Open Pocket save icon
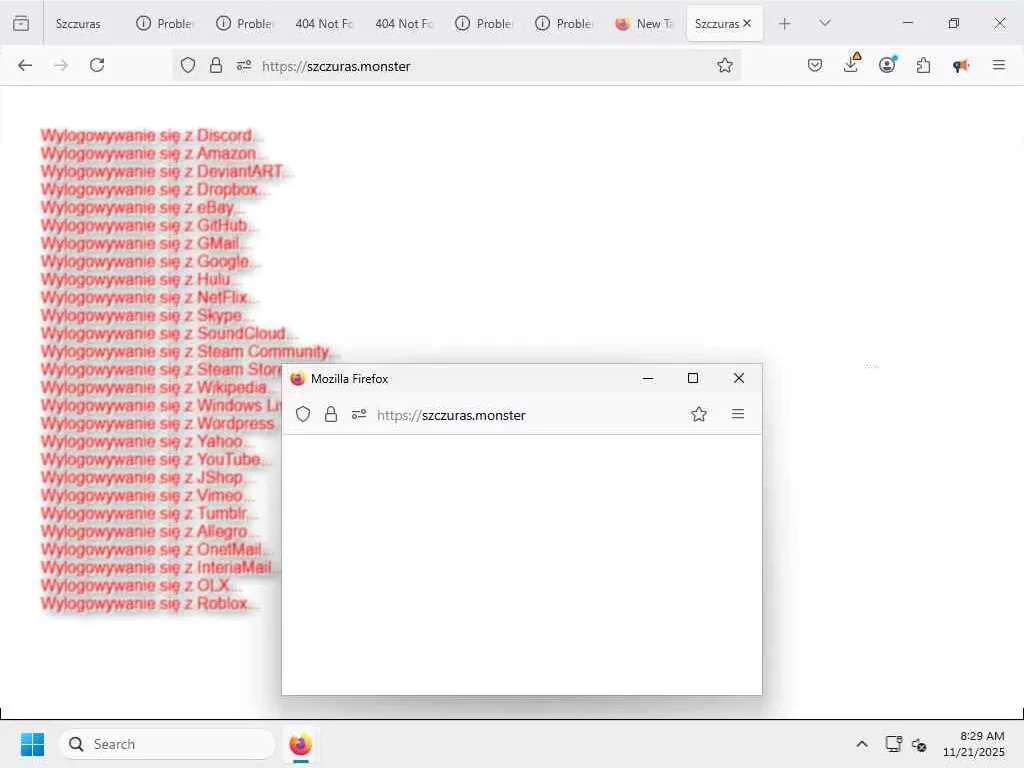1024x768 pixels. (x=814, y=65)
